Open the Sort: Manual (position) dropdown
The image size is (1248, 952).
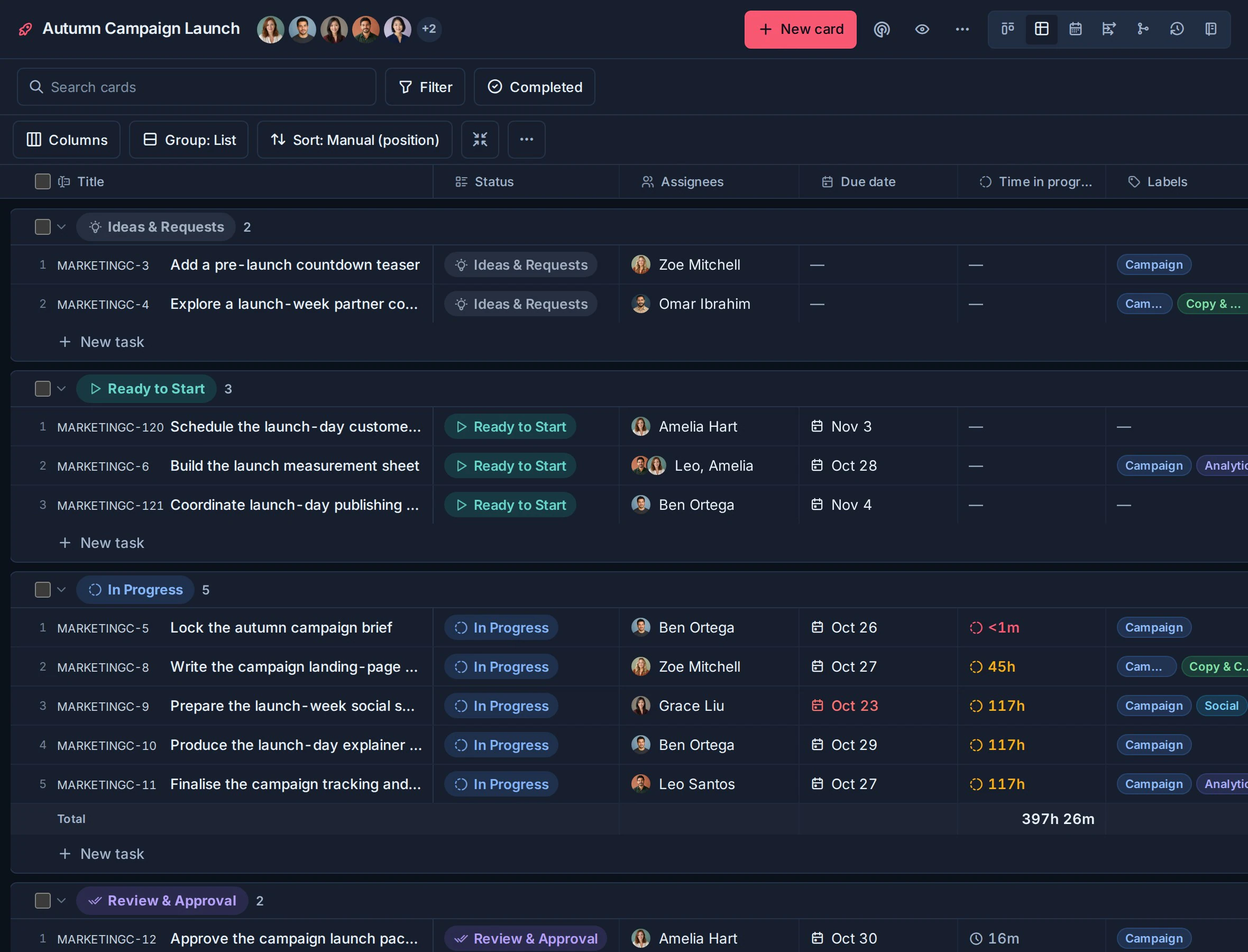pyautogui.click(x=355, y=140)
